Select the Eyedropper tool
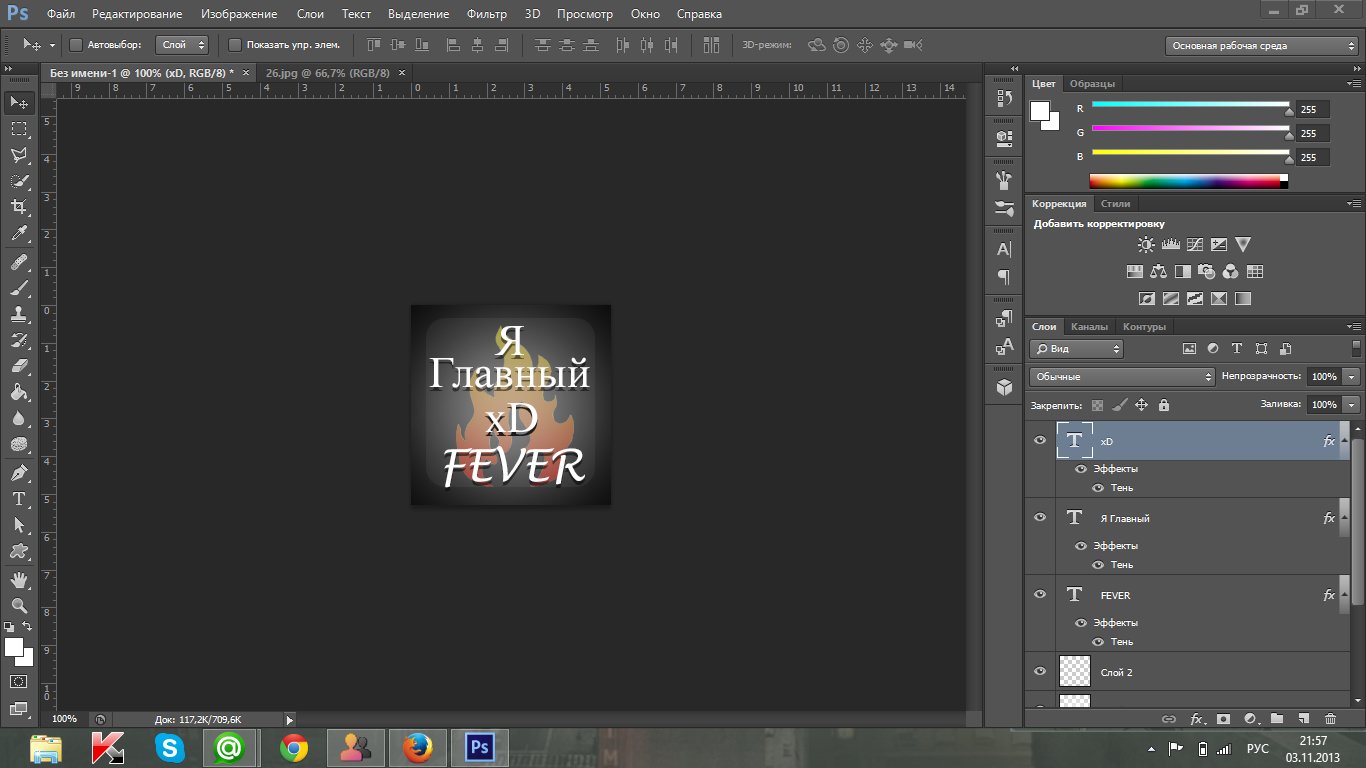1366x768 pixels. click(x=19, y=233)
